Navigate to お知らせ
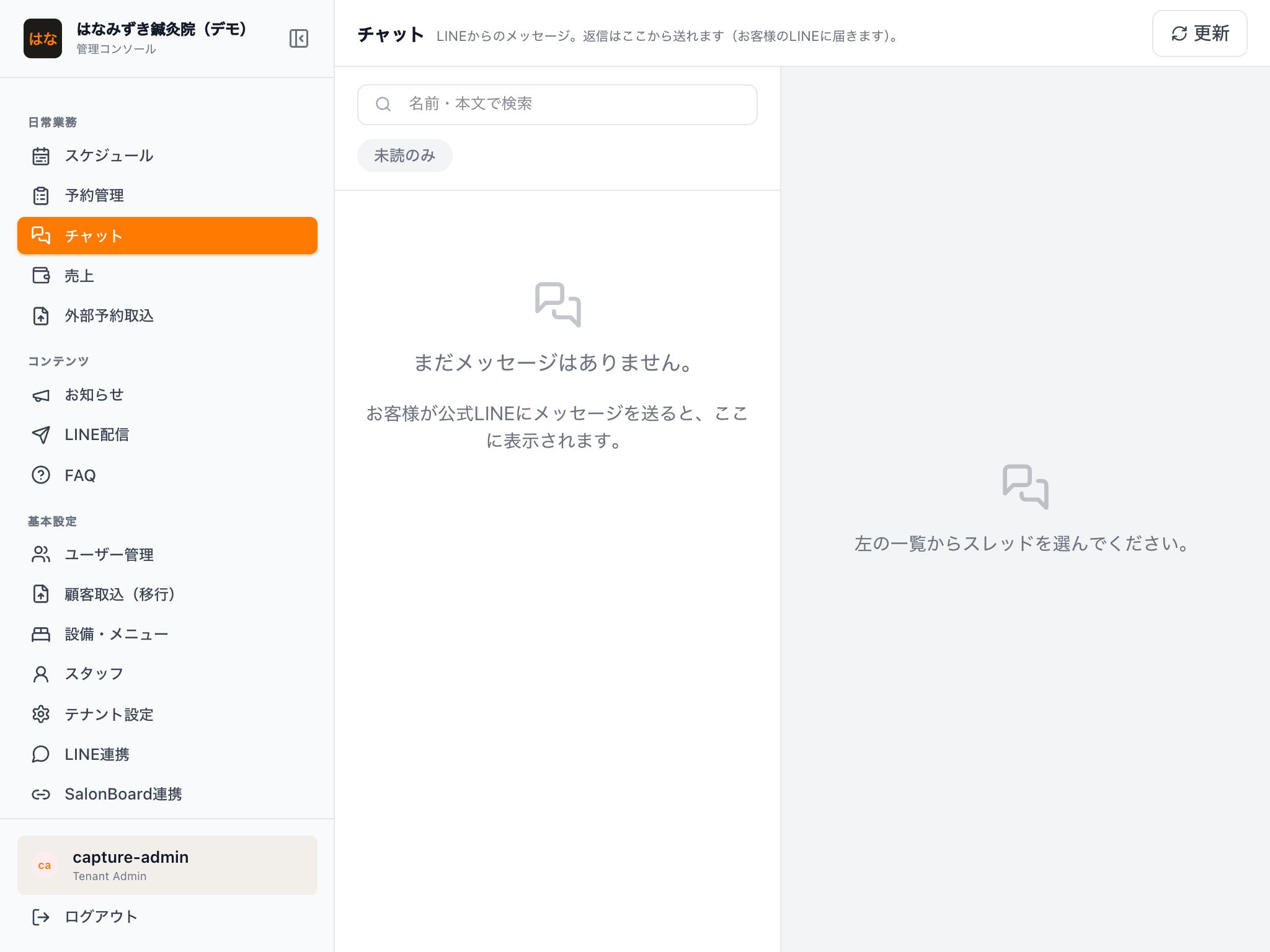1270x952 pixels. pyautogui.click(x=167, y=395)
